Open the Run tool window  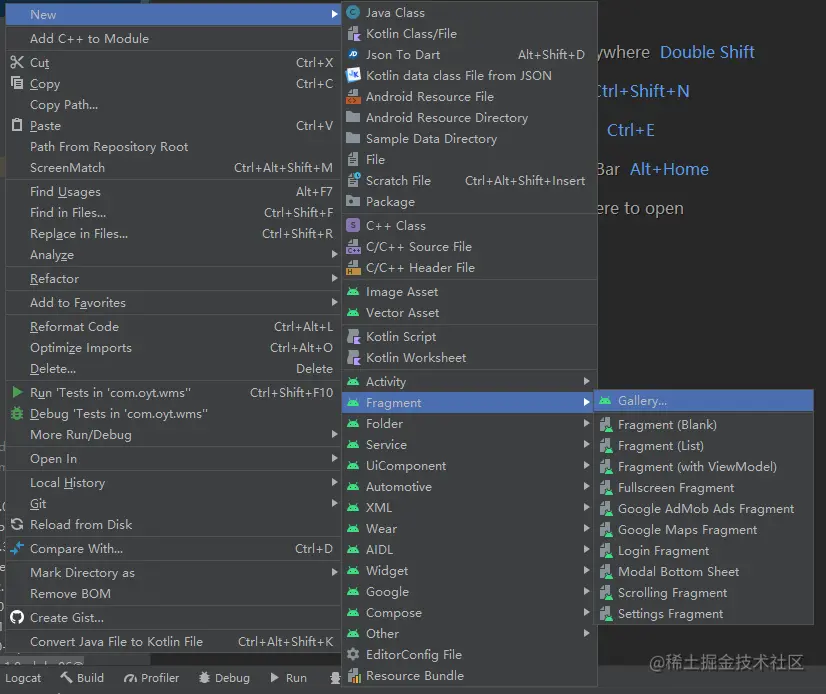point(288,678)
